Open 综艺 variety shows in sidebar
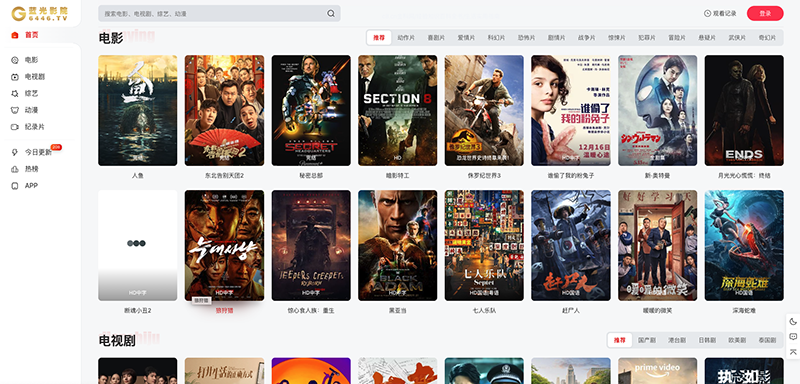 (x=25, y=93)
